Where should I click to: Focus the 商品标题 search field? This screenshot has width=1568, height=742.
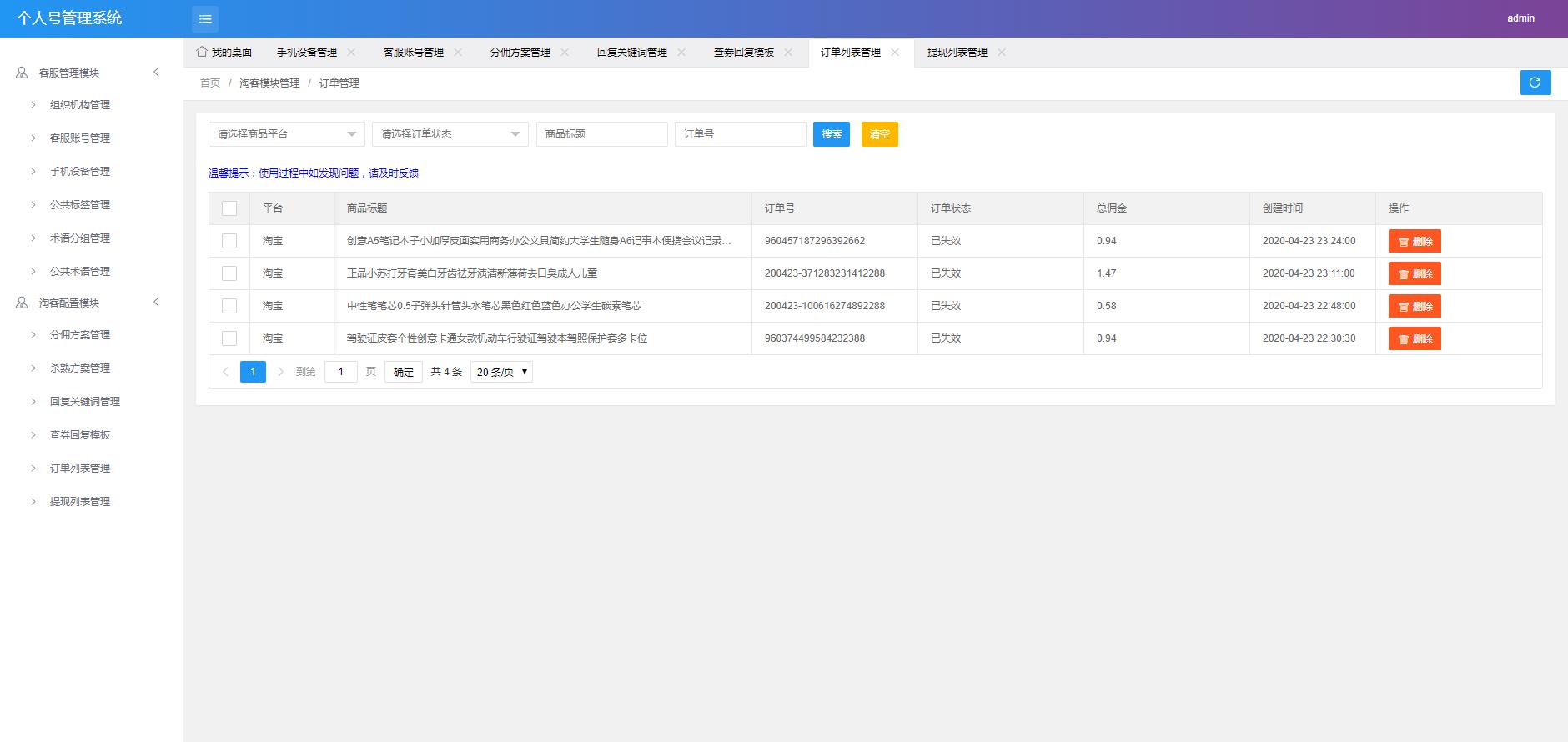click(x=602, y=134)
